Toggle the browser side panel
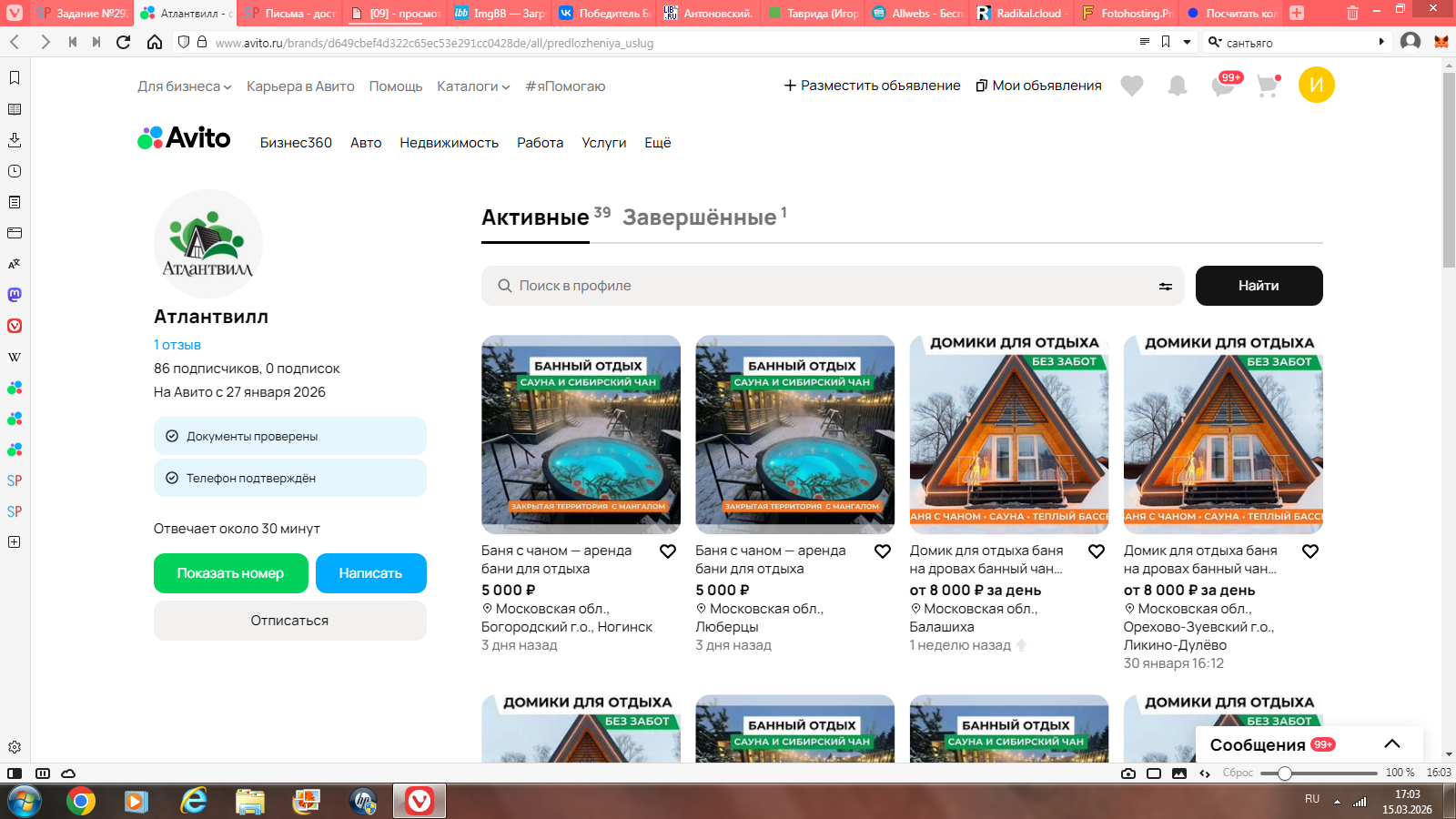Viewport: 1456px width, 819px height. 15,773
